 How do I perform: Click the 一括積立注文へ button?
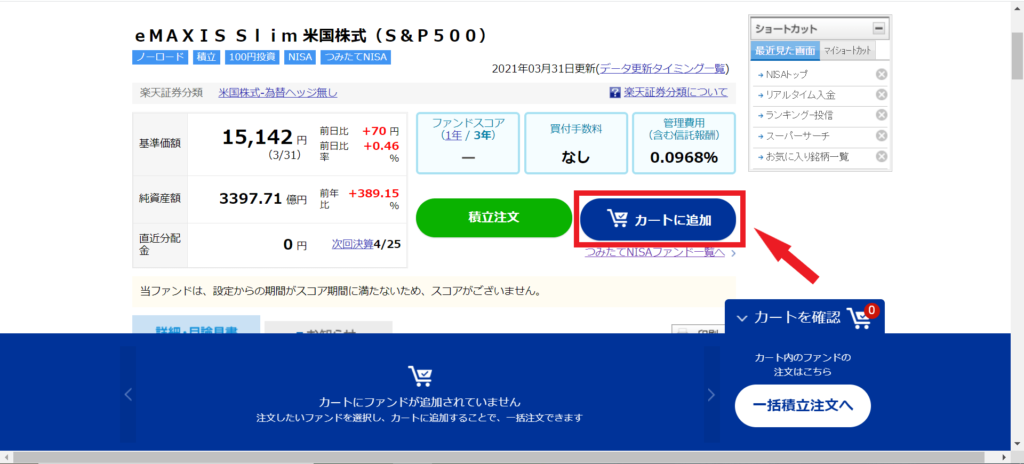pyautogui.click(x=803, y=406)
